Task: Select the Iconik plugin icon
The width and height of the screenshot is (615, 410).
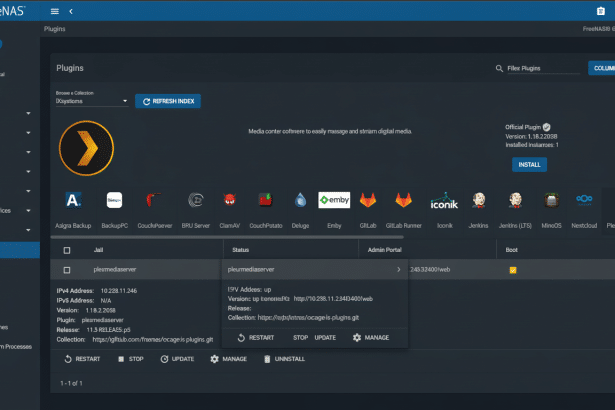Action: pos(444,200)
